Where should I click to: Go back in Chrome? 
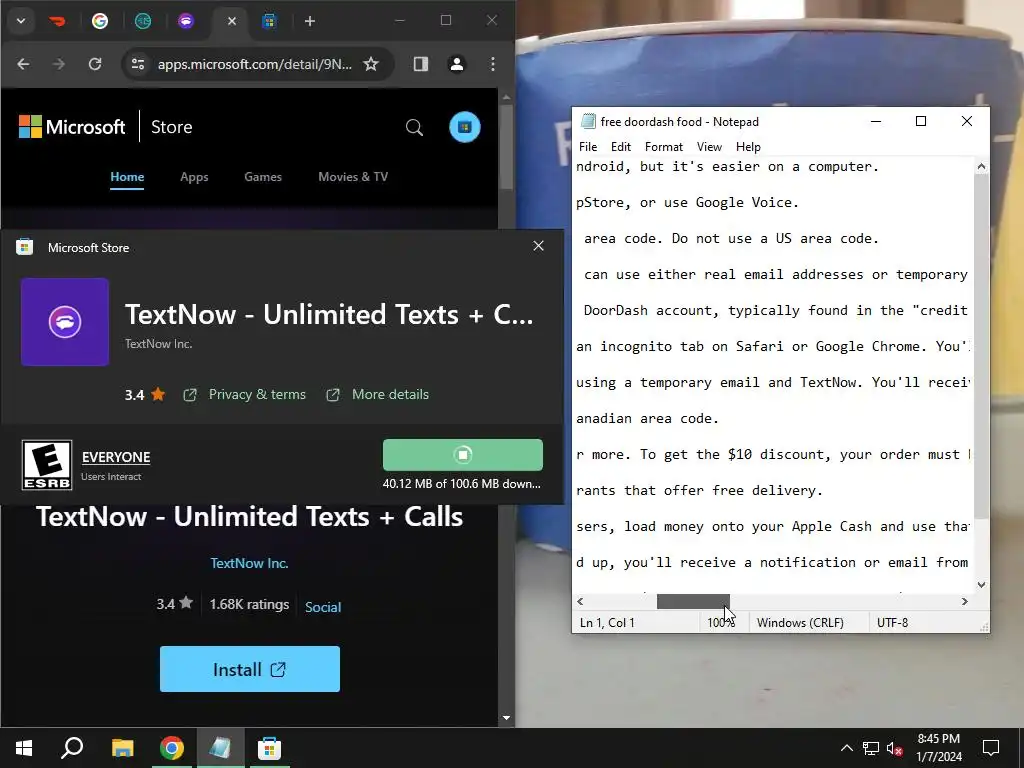click(23, 64)
